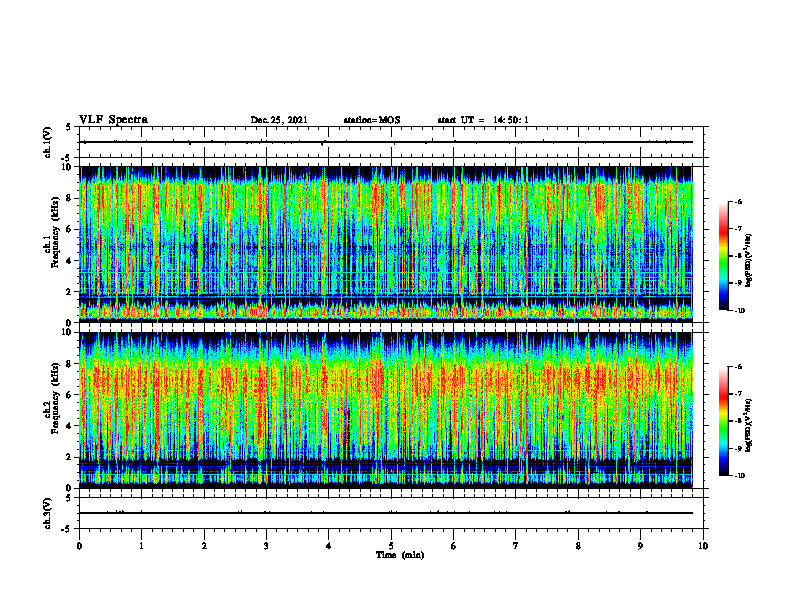Click the "9" tick on time axis
The width and height of the screenshot is (792, 612).
[640, 546]
